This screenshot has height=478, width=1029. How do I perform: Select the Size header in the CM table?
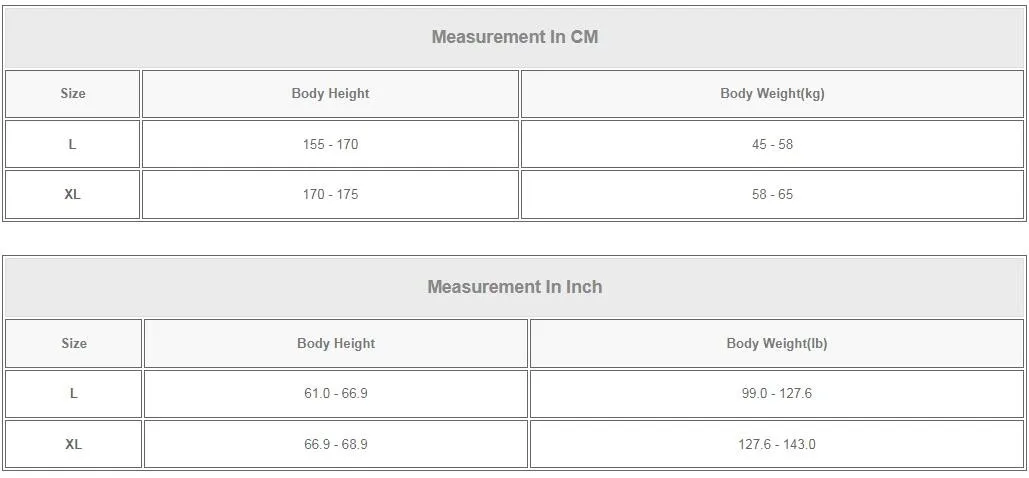click(x=73, y=94)
